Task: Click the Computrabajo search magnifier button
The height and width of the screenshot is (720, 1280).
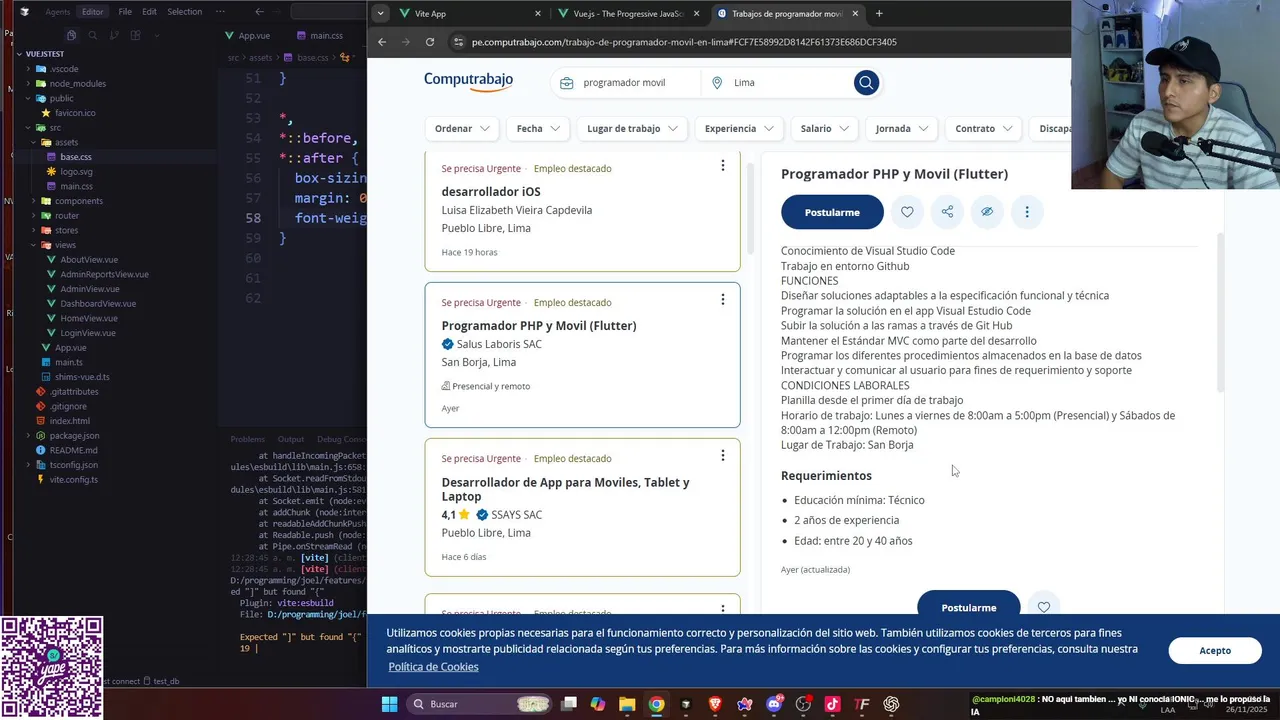Action: click(x=866, y=82)
